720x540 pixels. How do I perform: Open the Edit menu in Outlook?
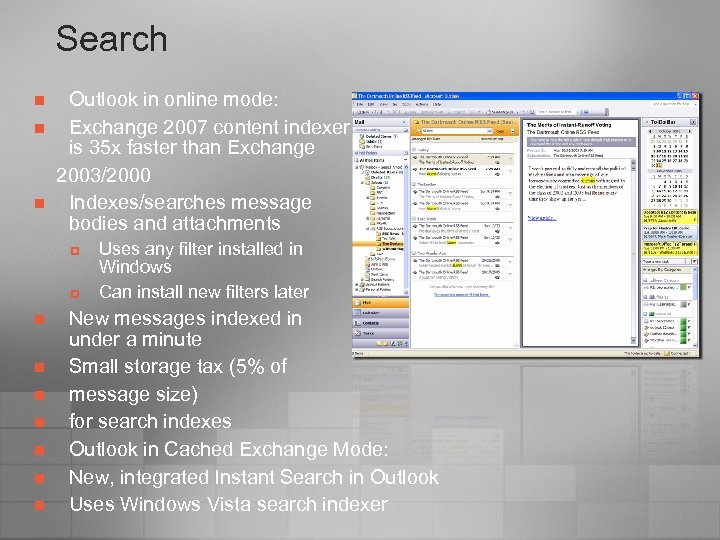pos(371,104)
